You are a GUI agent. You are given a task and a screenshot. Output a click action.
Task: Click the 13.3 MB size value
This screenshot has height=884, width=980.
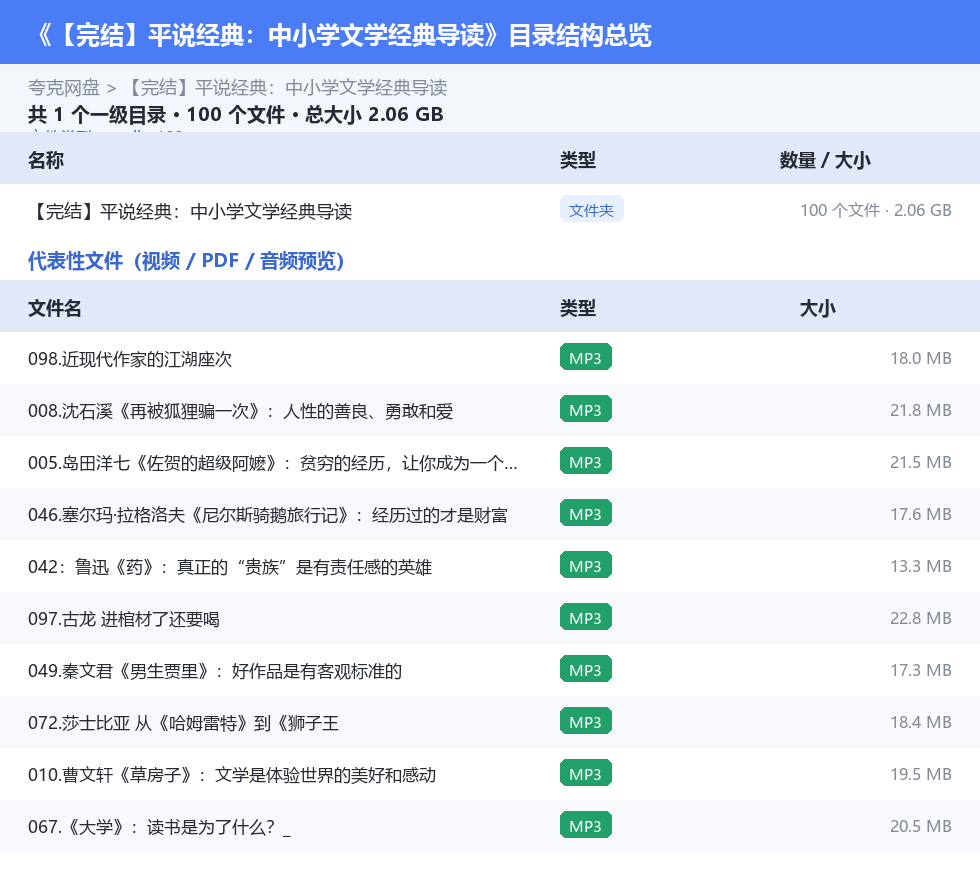click(x=921, y=566)
